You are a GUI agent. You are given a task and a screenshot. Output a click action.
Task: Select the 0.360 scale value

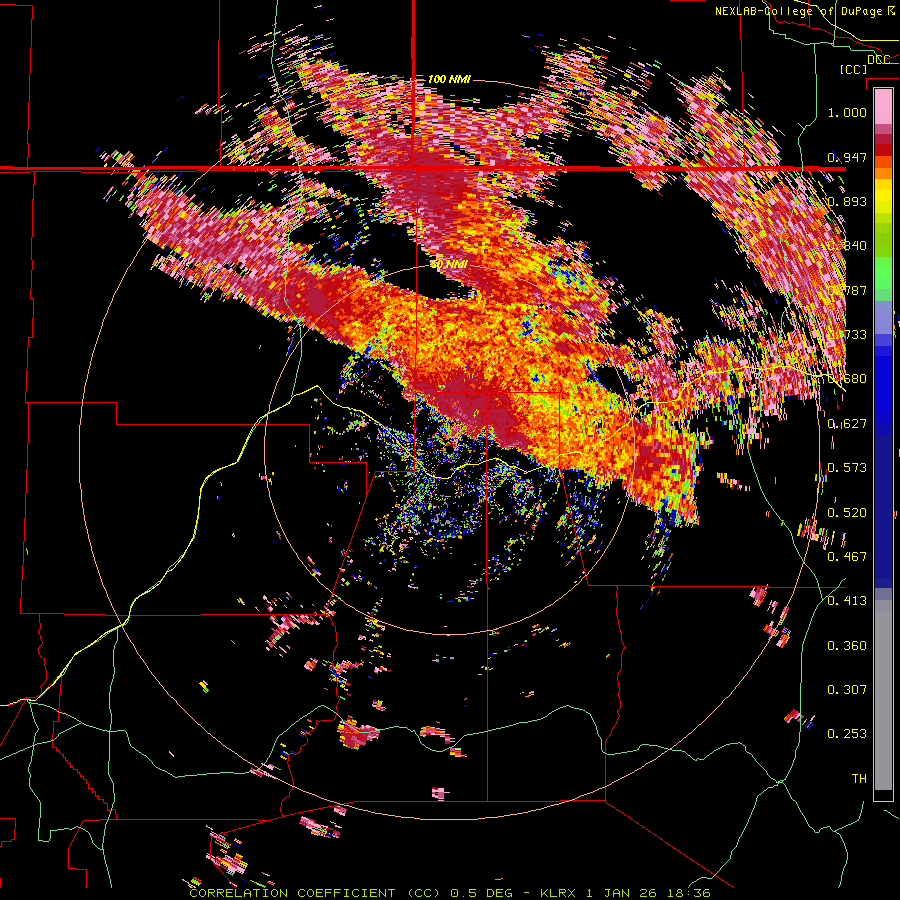(x=847, y=646)
